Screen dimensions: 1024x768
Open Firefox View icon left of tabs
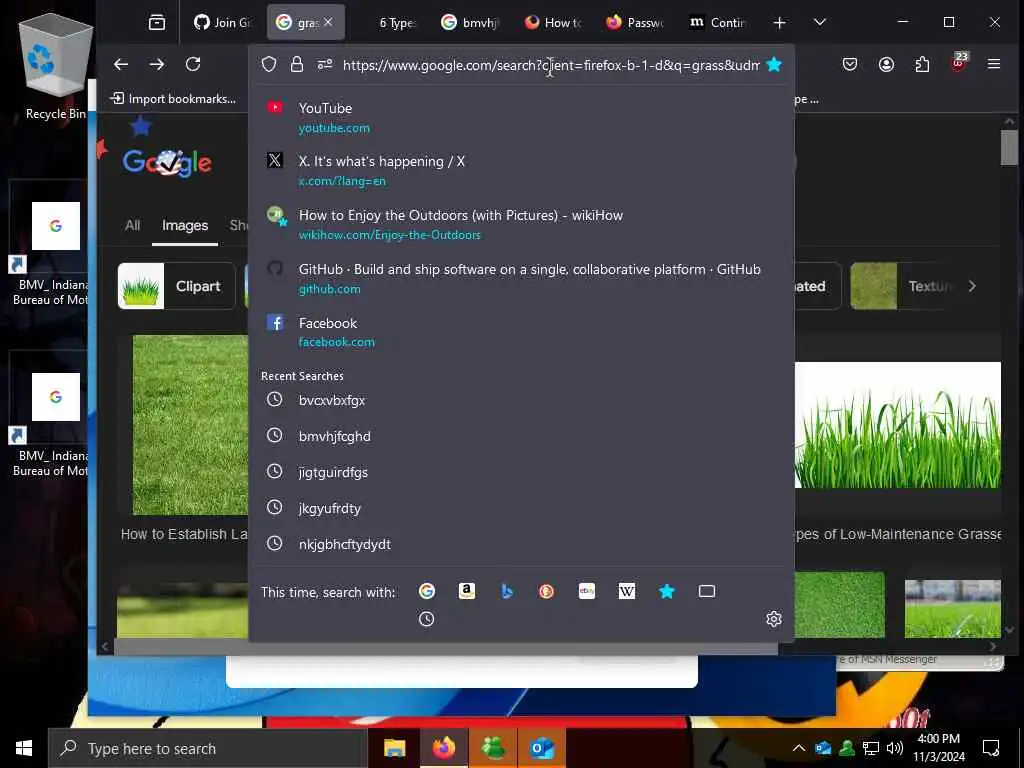pyautogui.click(x=157, y=22)
